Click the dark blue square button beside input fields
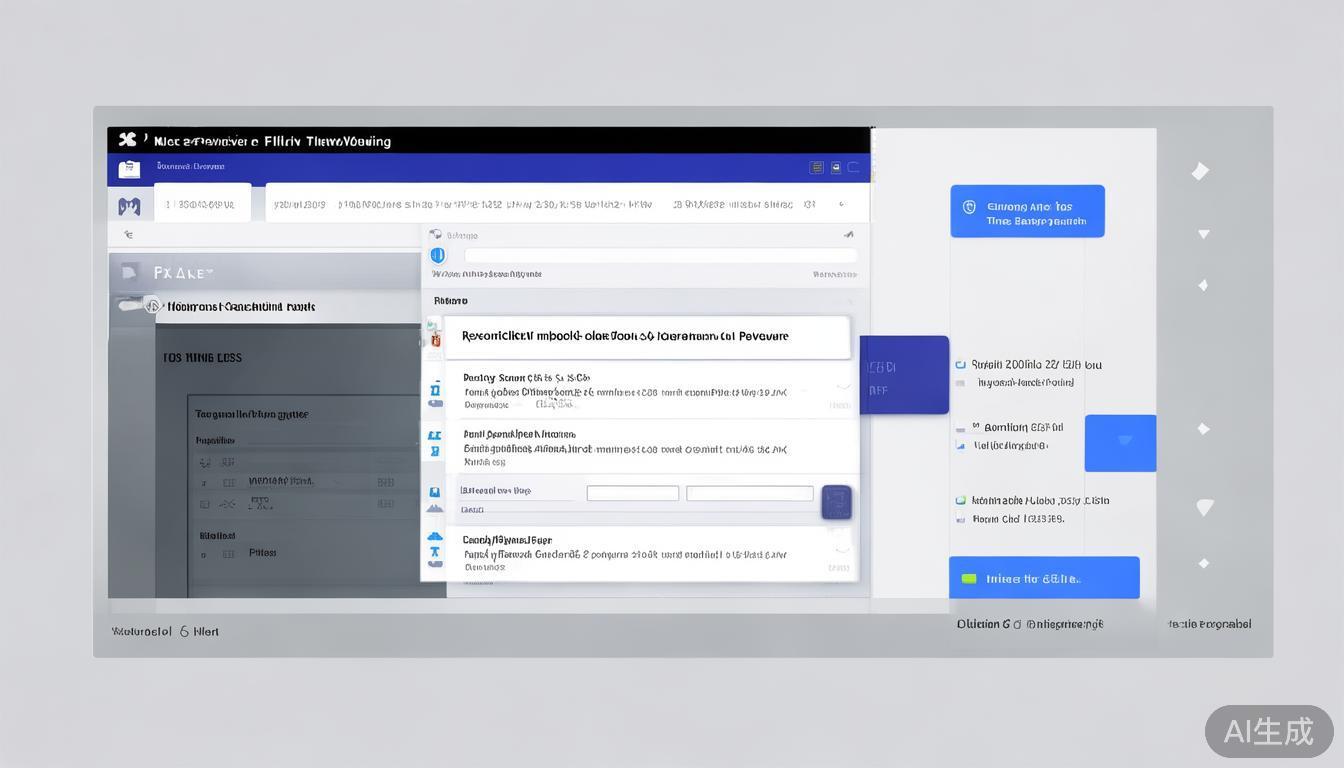This screenshot has height=768, width=1344. click(836, 502)
